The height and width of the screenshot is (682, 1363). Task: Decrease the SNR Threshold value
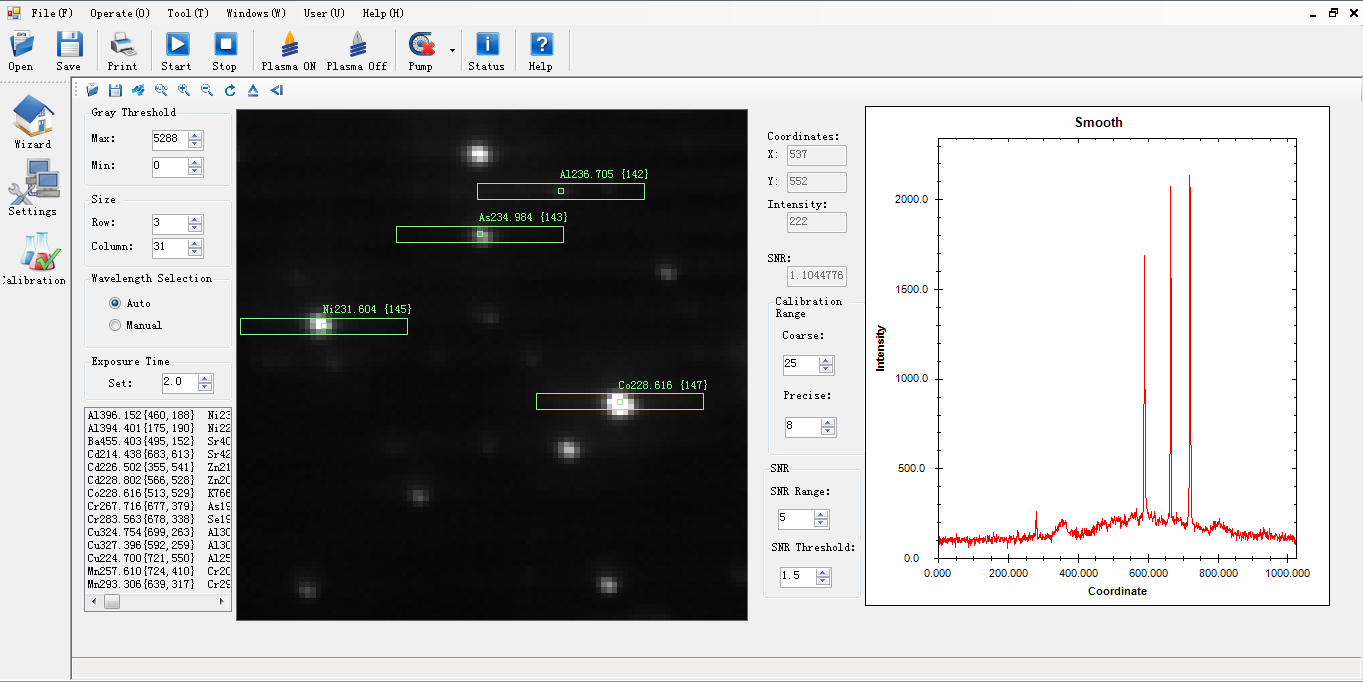tap(823, 581)
